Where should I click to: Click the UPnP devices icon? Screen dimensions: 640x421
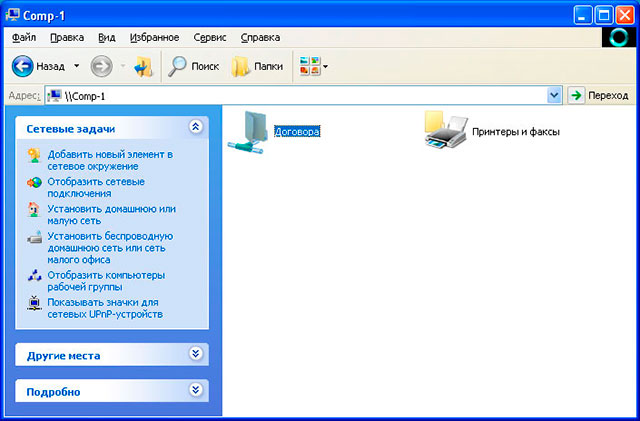point(34,303)
